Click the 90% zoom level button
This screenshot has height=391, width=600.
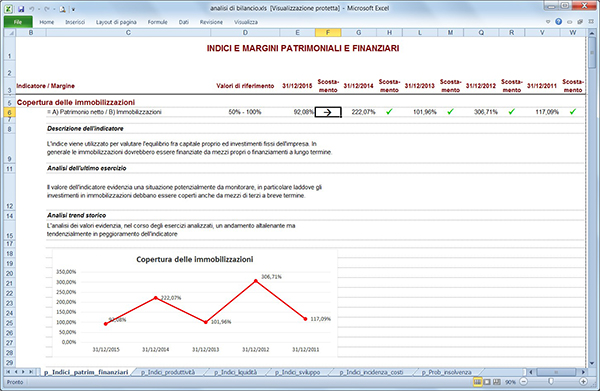(x=510, y=382)
